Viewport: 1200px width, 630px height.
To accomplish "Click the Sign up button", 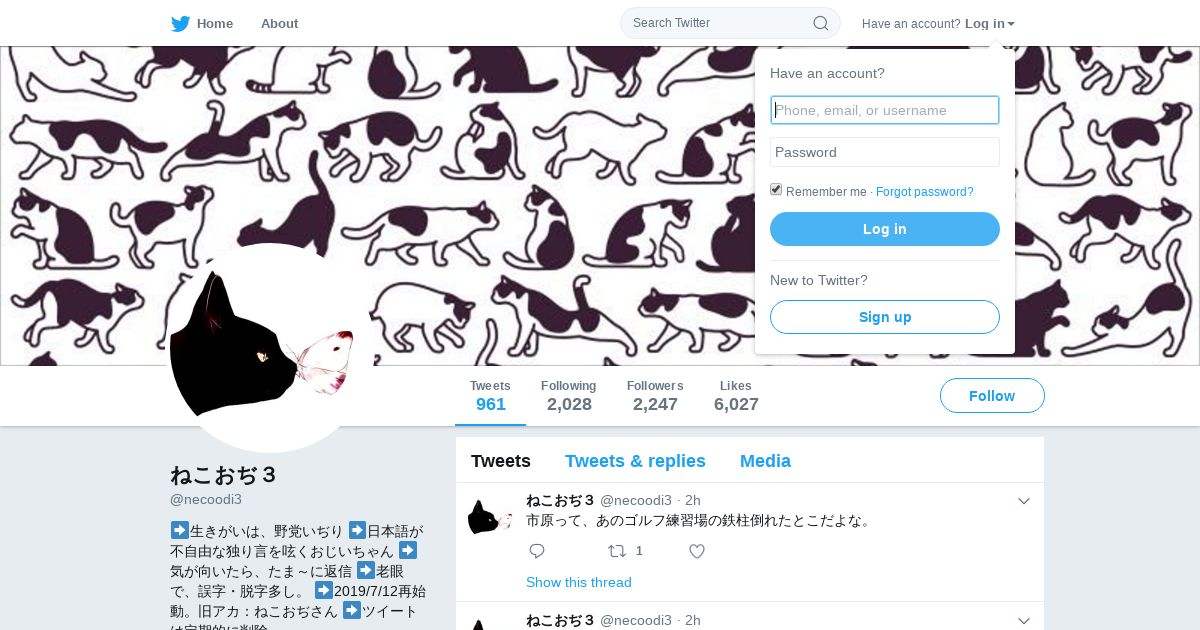I will click(885, 317).
